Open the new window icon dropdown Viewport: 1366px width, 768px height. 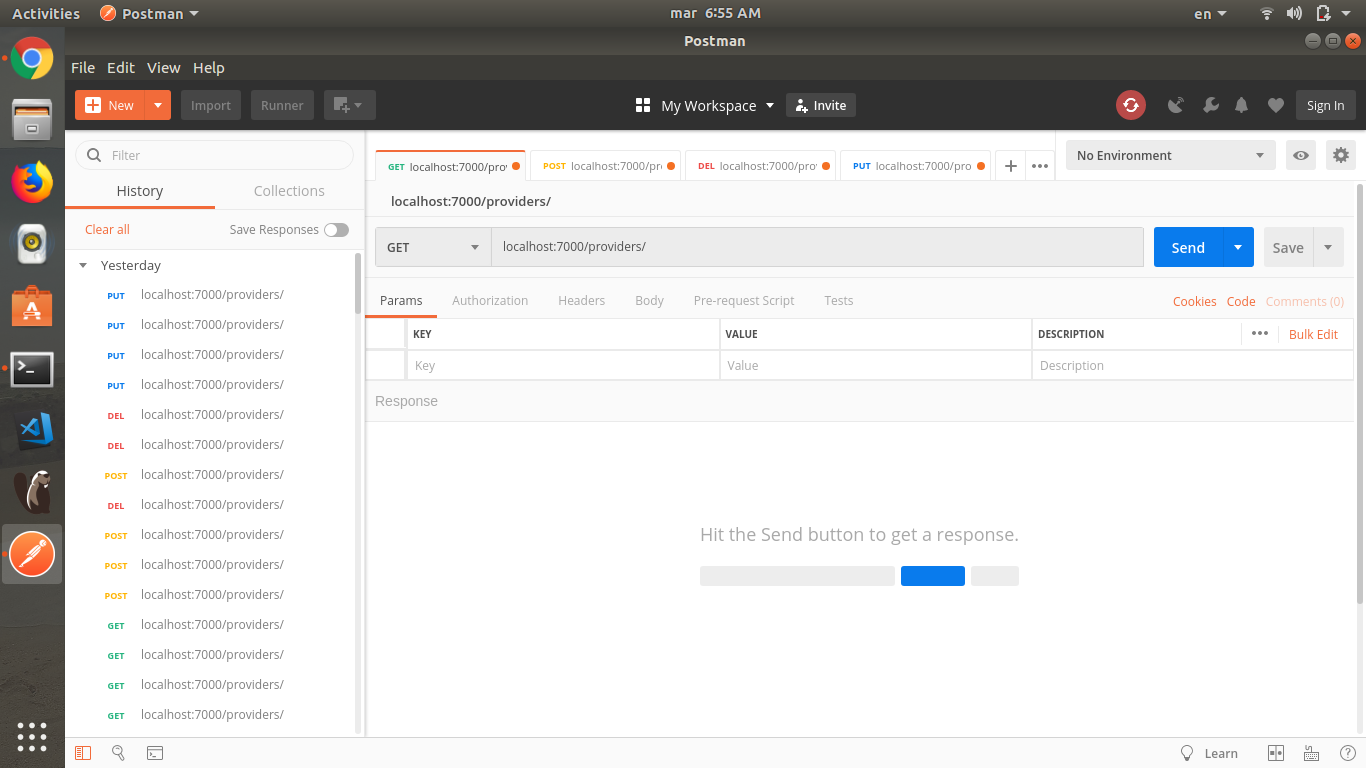pos(348,105)
